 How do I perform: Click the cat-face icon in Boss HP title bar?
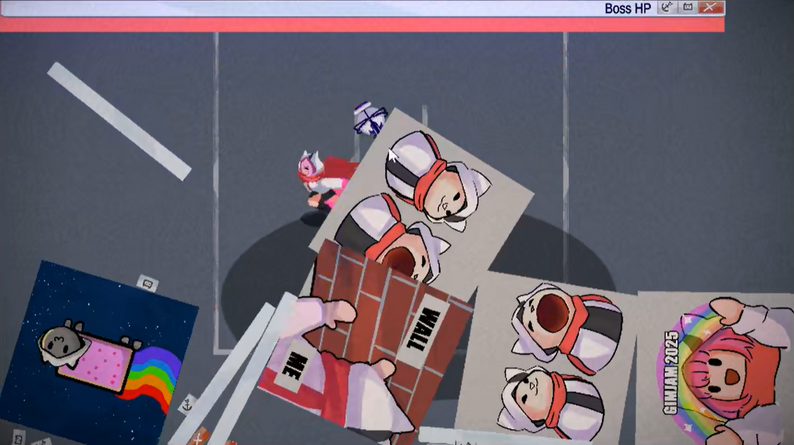point(688,7)
